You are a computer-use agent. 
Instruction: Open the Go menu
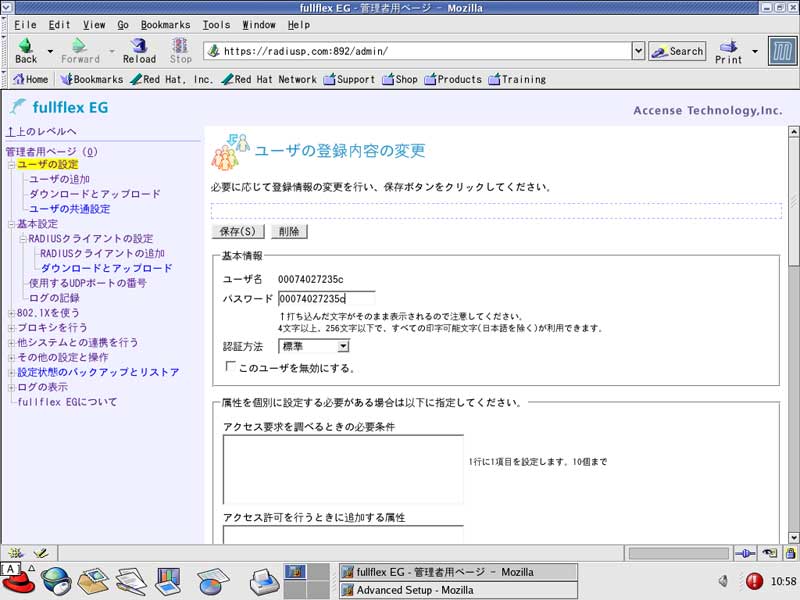tap(123, 24)
